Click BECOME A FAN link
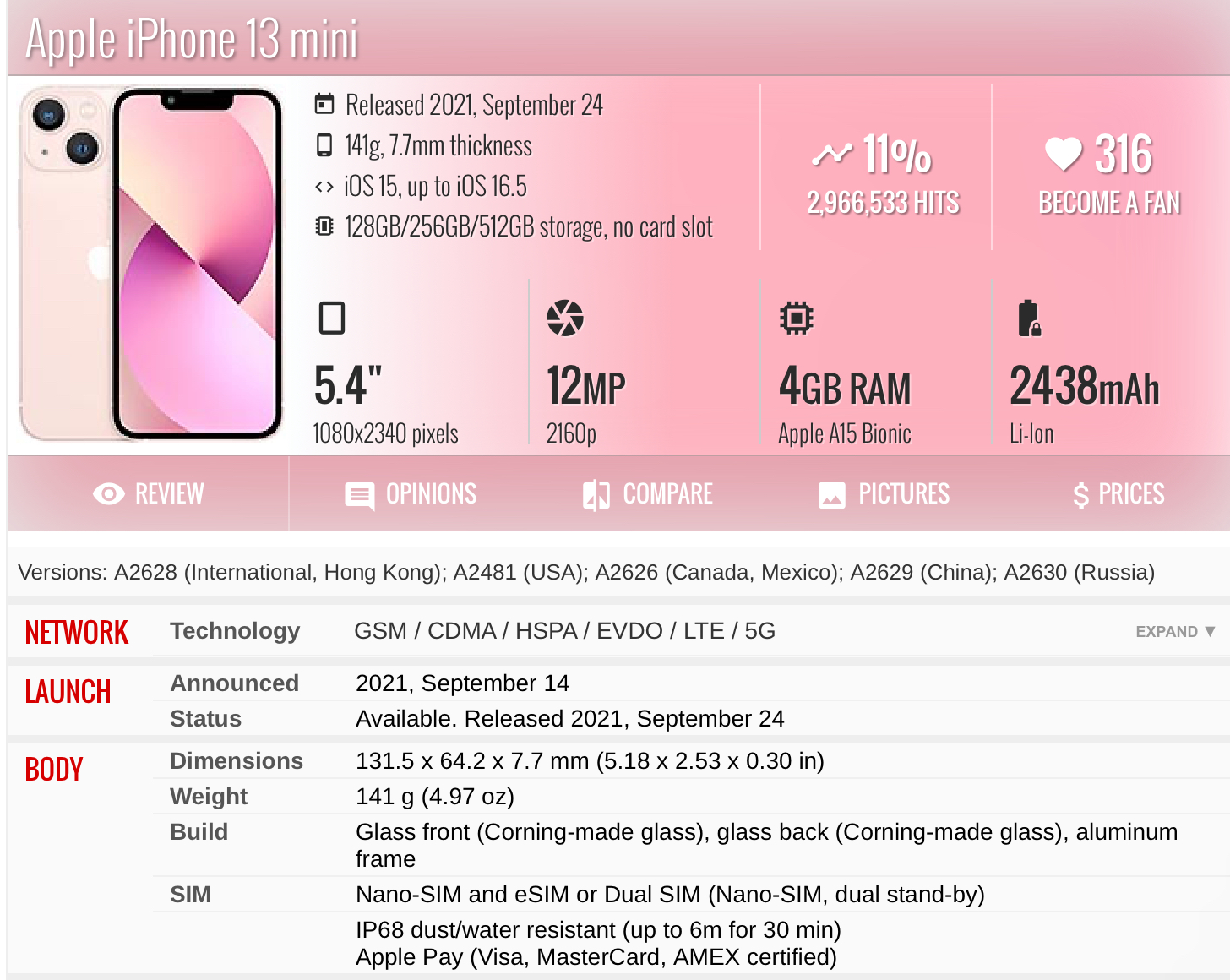 click(1109, 203)
